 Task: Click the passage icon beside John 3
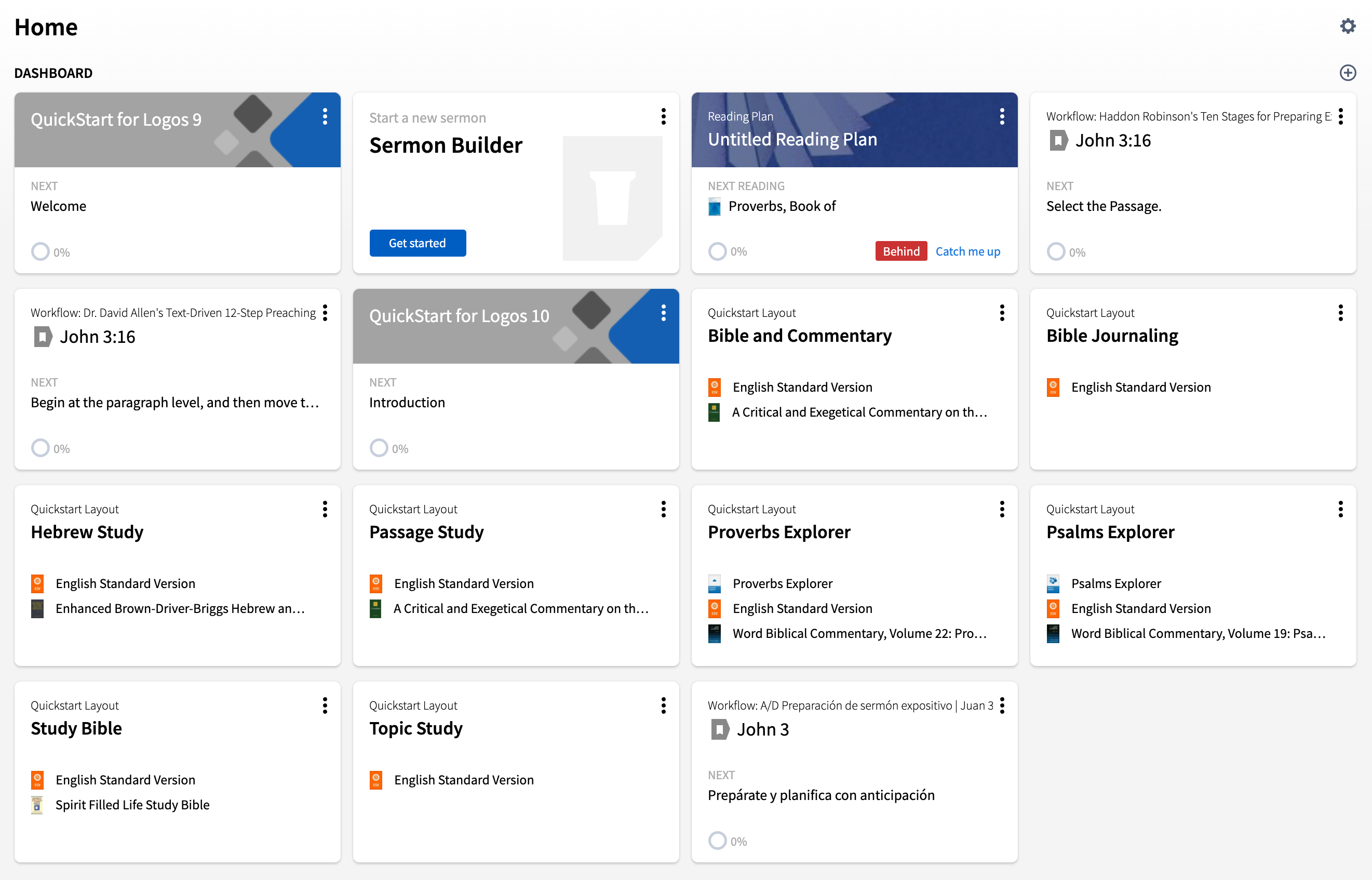point(719,730)
